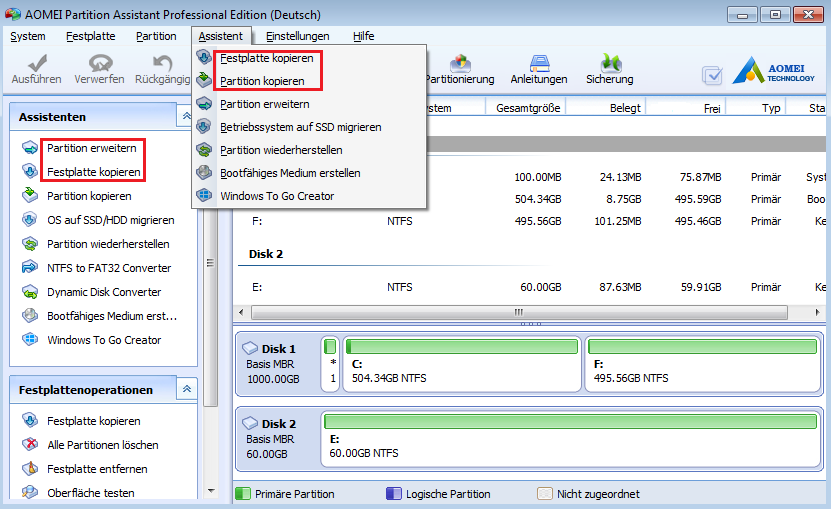Choose Betriebssystem auf SSD migrieren
831x509 pixels.
300,127
